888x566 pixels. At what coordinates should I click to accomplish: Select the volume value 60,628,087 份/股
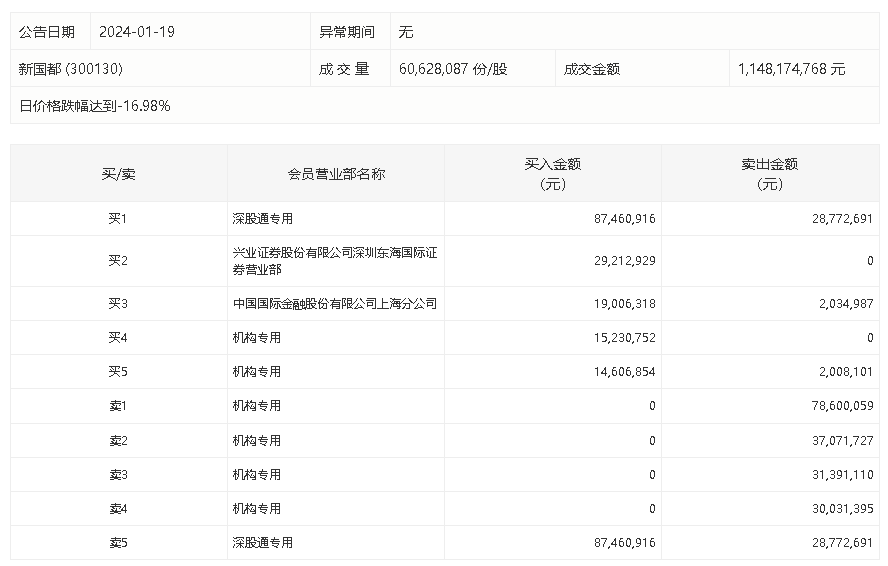coord(453,69)
